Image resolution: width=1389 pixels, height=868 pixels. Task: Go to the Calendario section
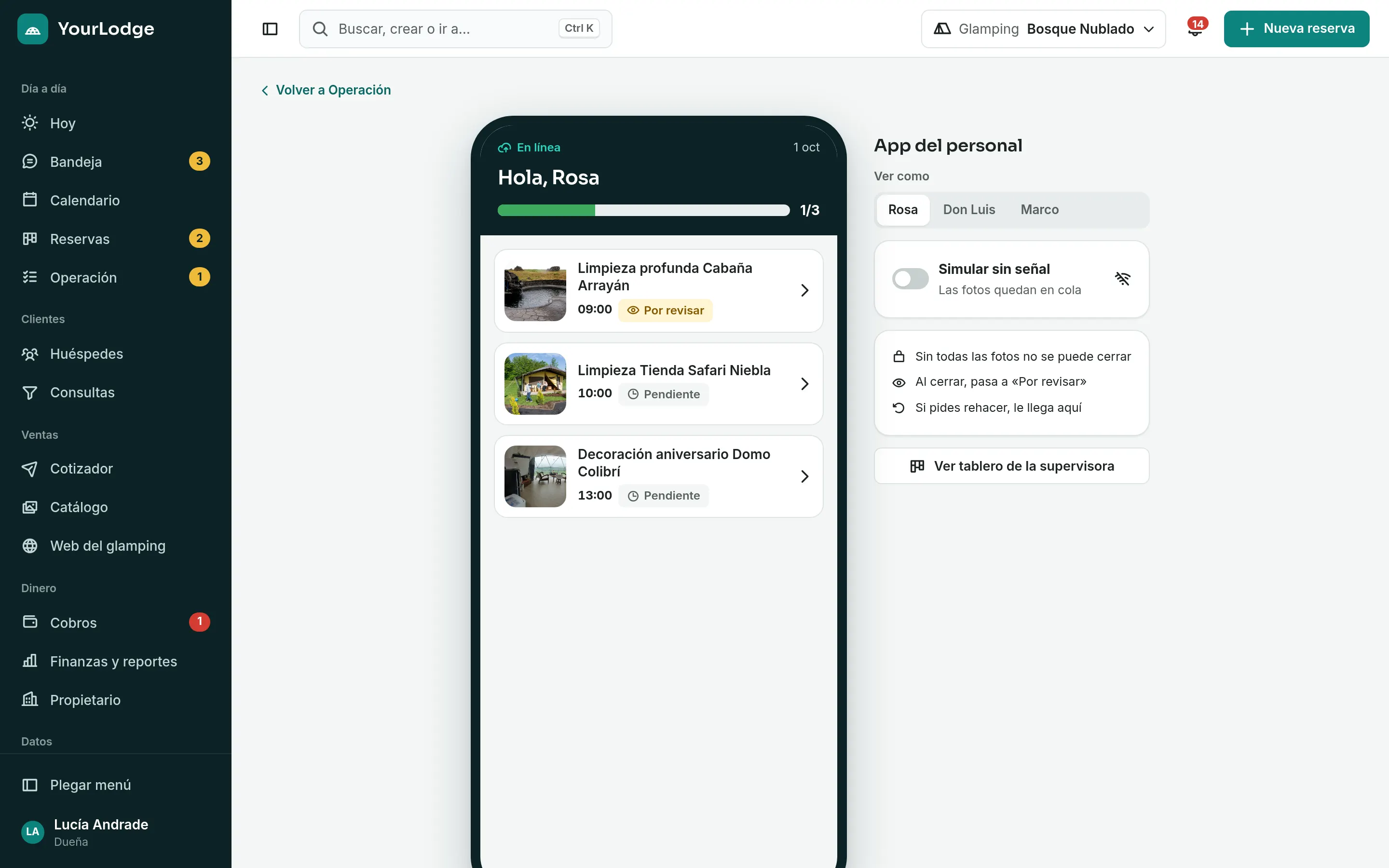(115, 200)
